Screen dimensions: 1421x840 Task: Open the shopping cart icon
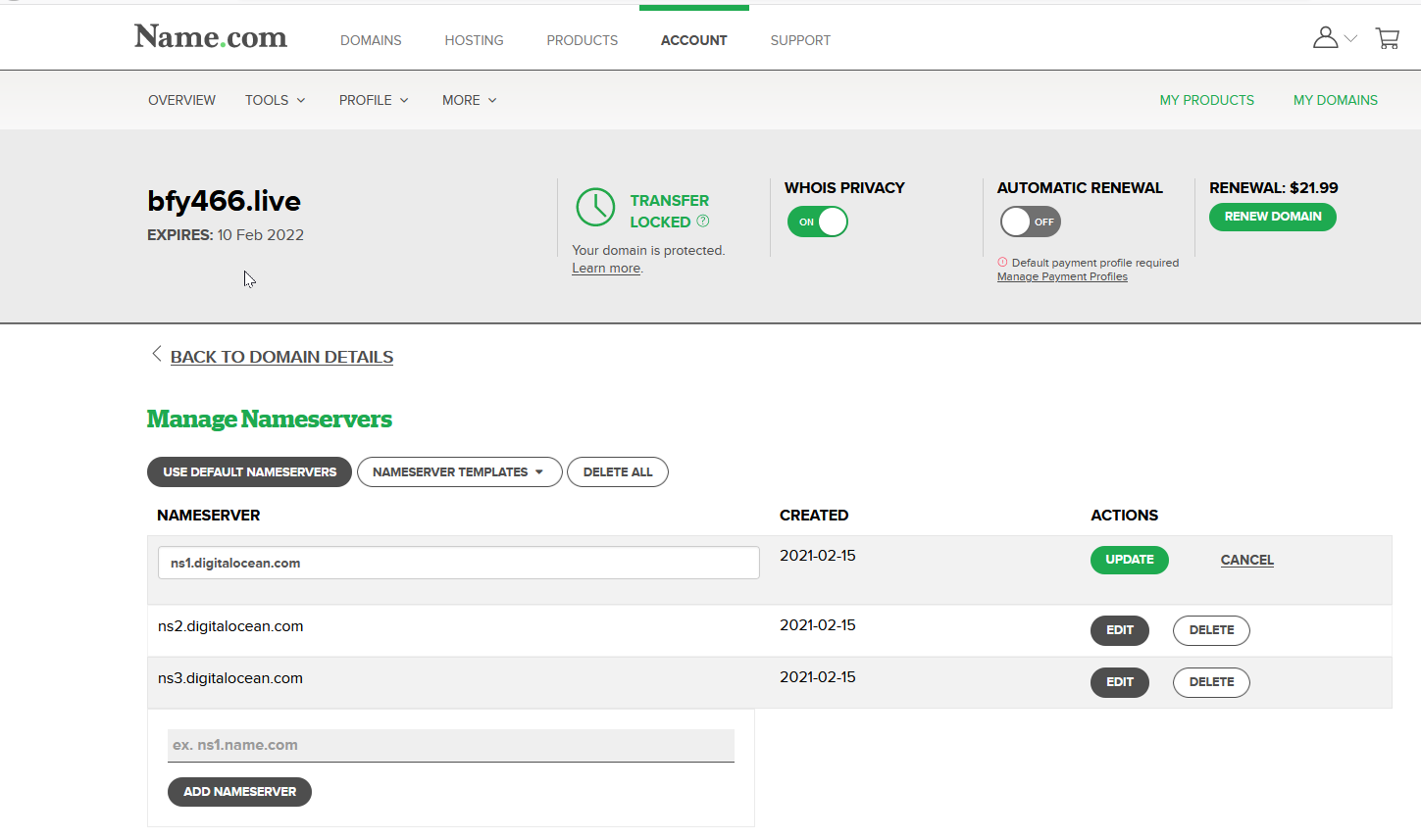(1387, 38)
